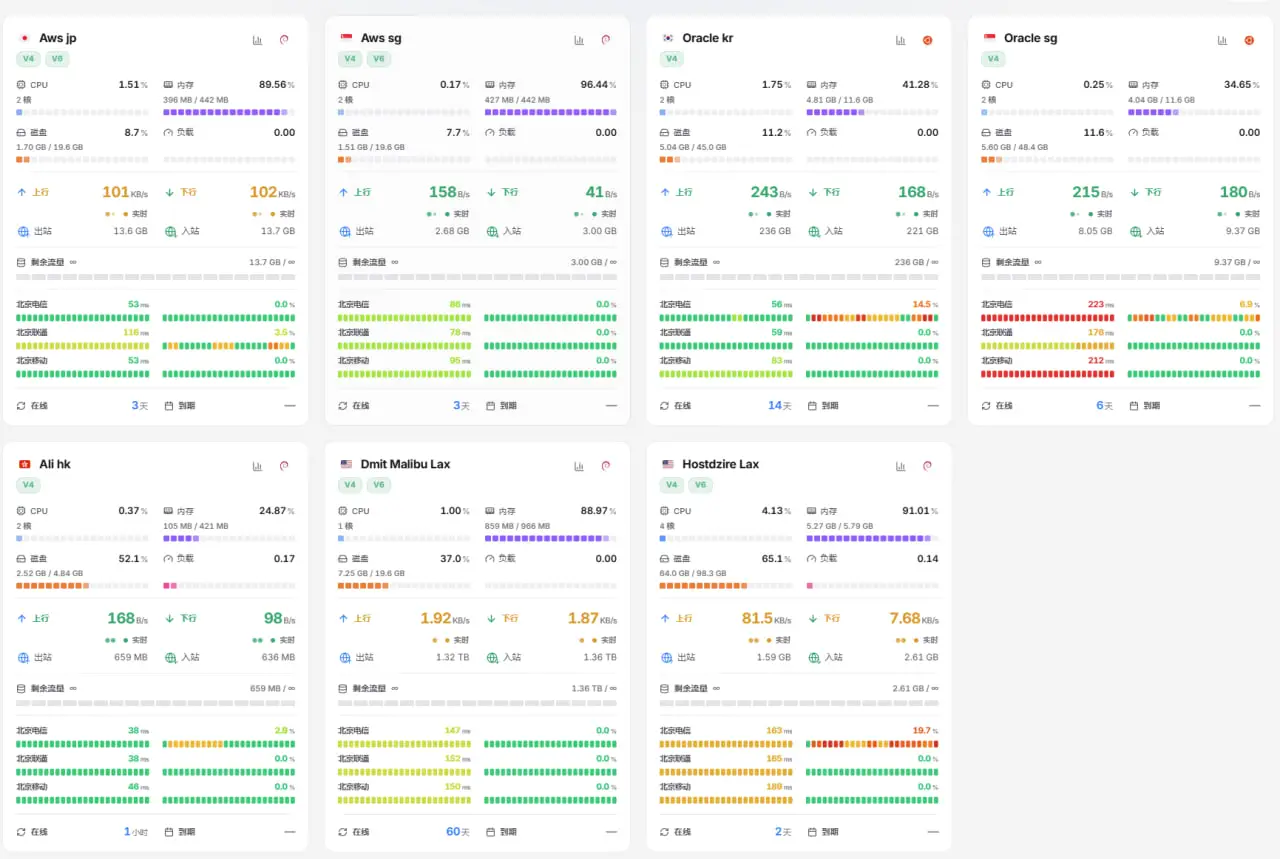Click the 北京联通 label on Aws jp card
The image size is (1280, 859).
(x=32, y=332)
